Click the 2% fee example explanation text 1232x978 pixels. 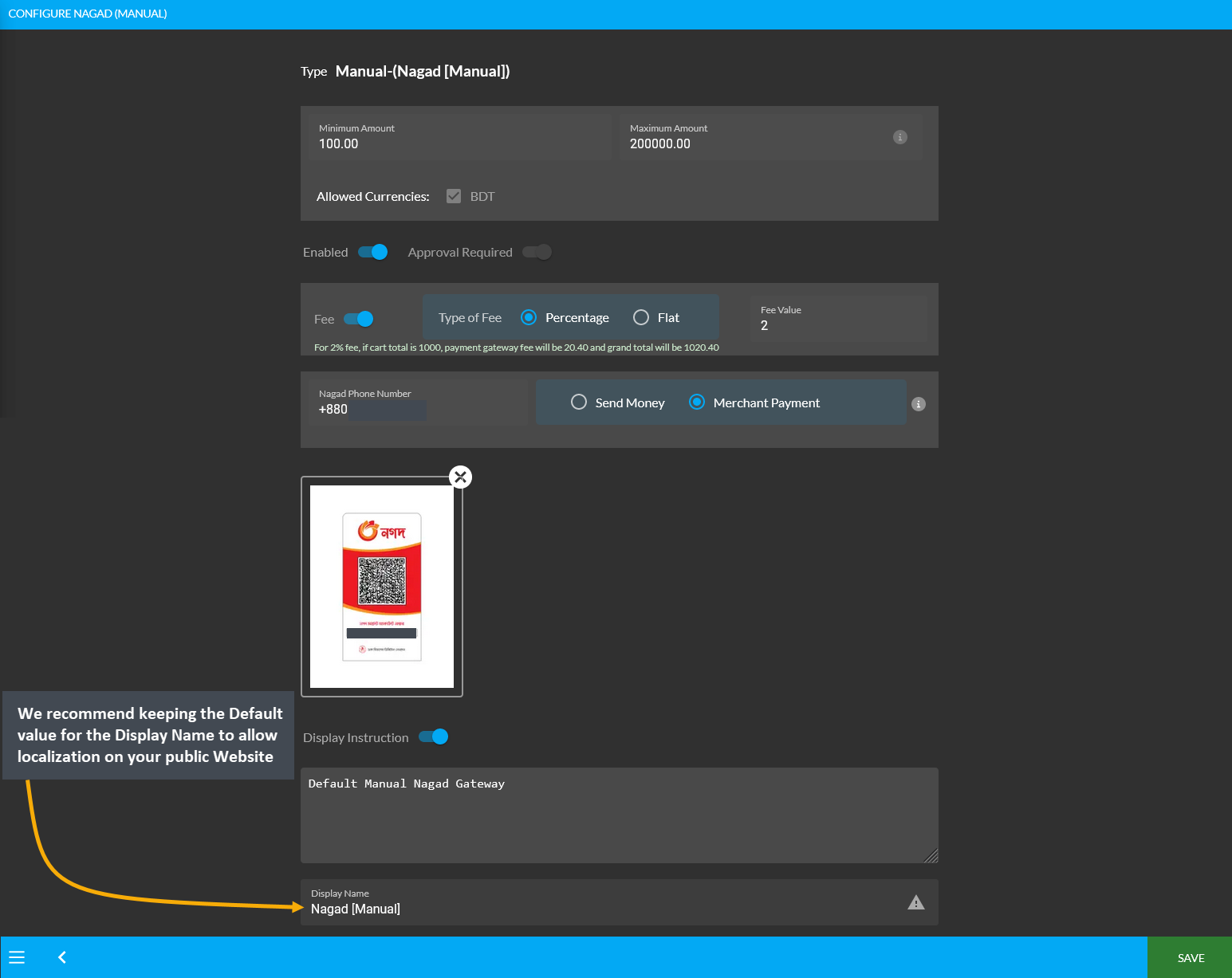tap(517, 348)
